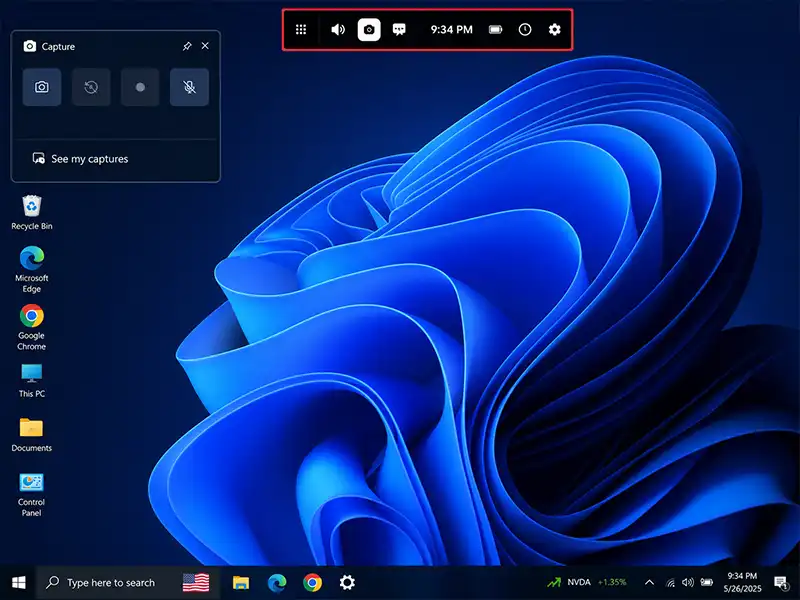Open the taskbar clock and calendar
The image size is (800, 600).
click(x=742, y=582)
